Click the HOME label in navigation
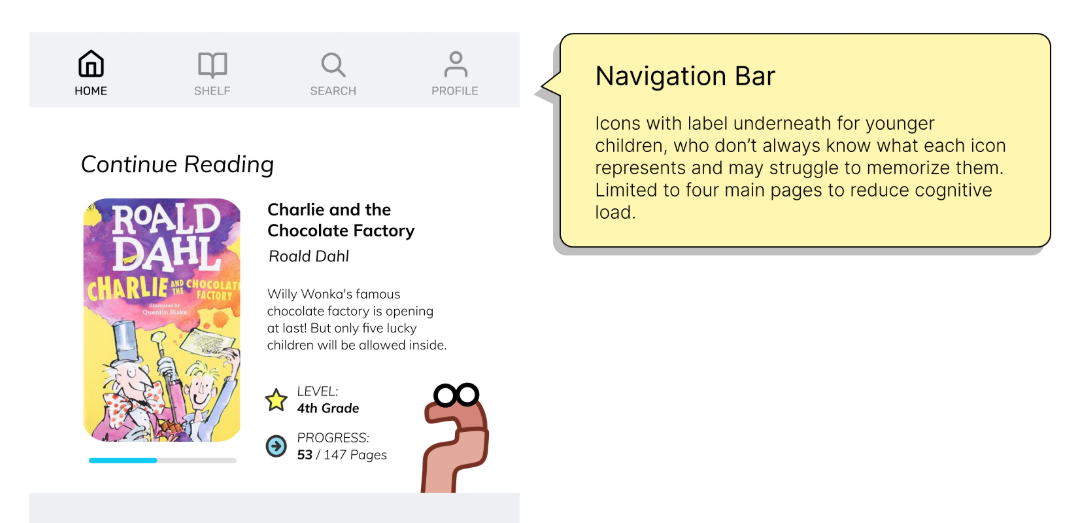 coord(91,91)
